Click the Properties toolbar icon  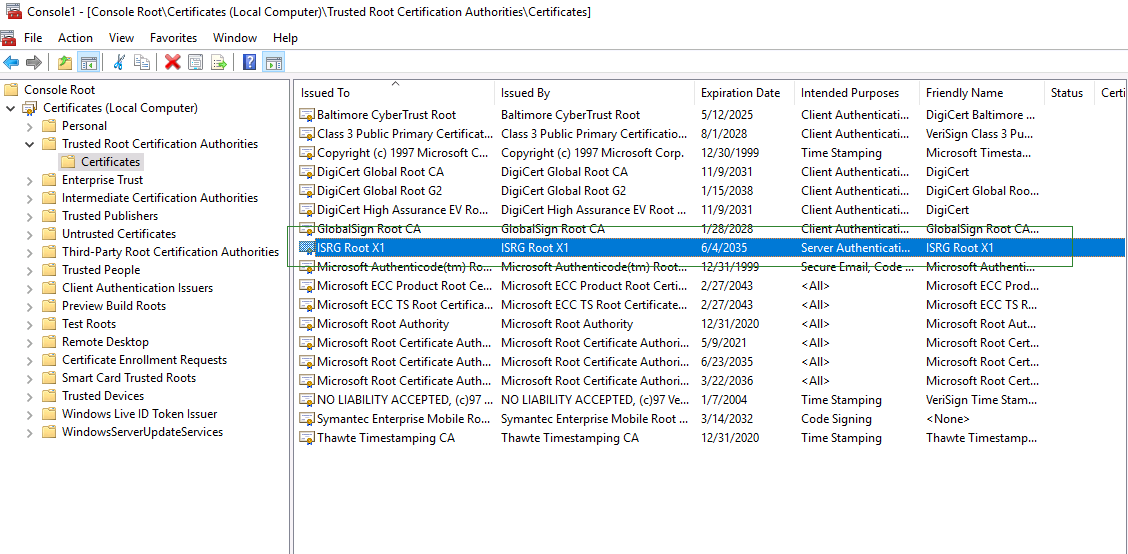195,63
